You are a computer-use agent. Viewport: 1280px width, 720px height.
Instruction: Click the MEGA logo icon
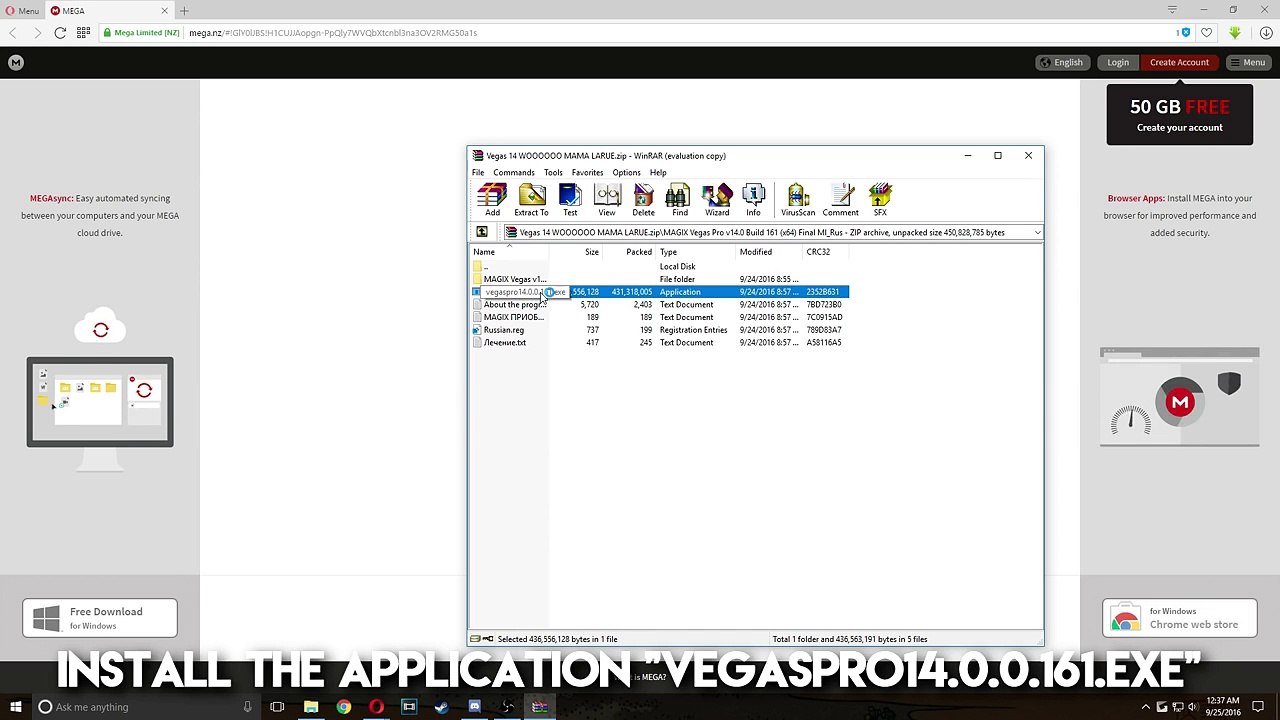15,62
